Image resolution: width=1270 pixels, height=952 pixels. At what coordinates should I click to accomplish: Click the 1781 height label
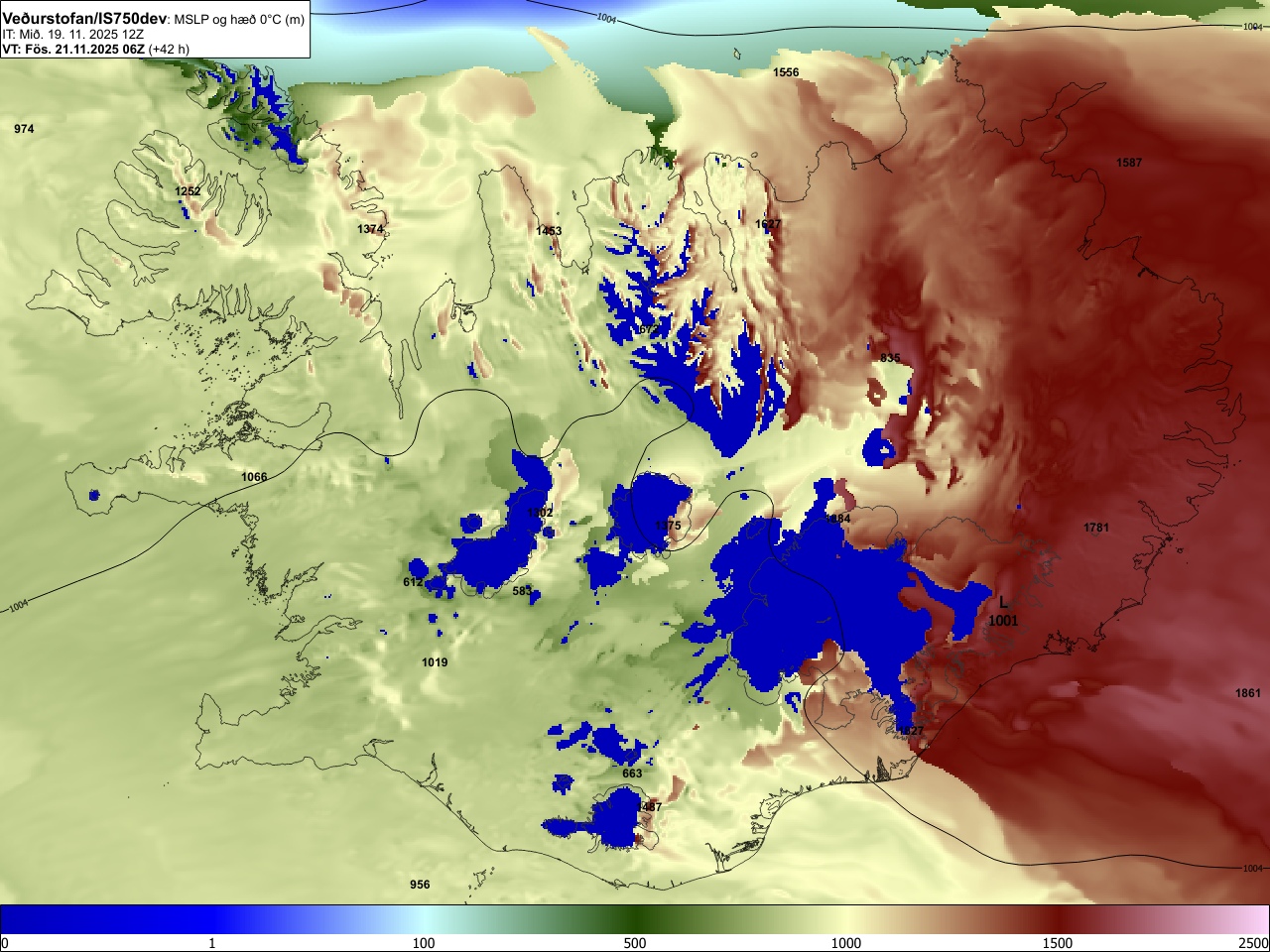1096,528
